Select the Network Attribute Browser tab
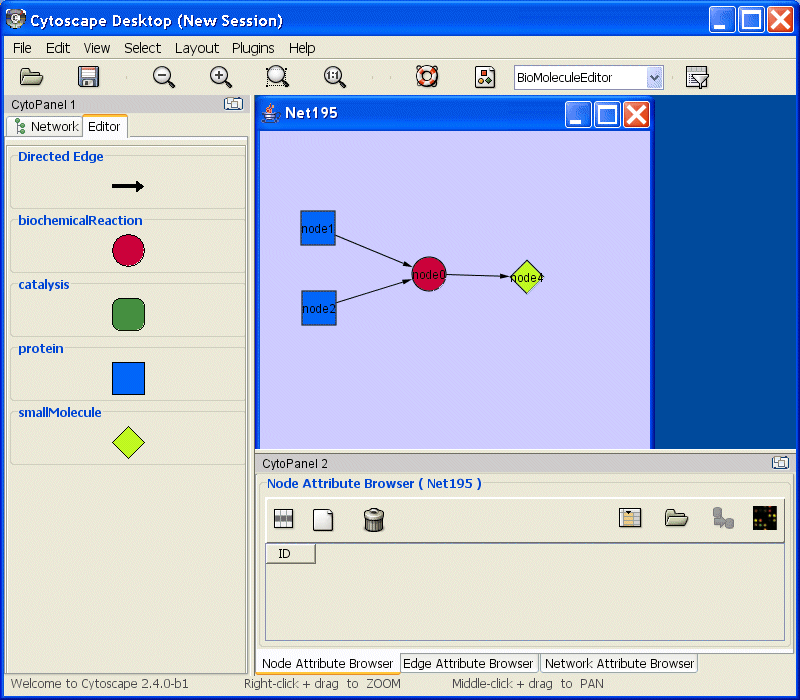The image size is (800, 700). [x=619, y=663]
